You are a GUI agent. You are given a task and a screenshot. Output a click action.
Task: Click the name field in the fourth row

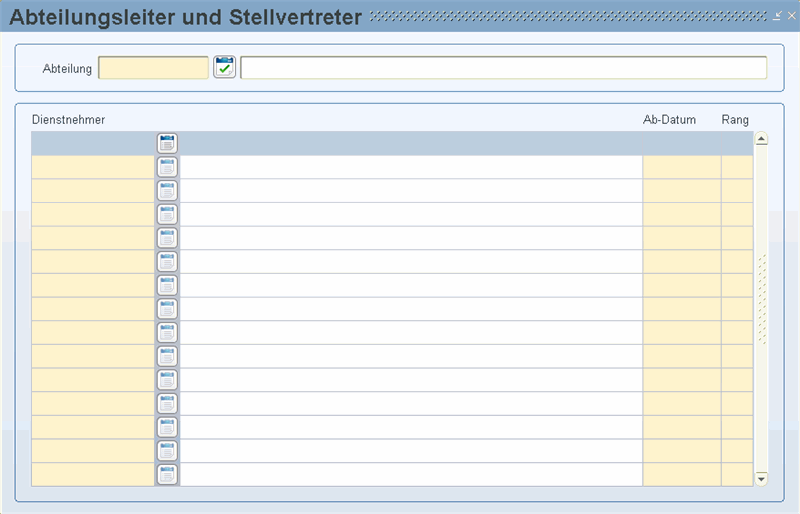pos(411,214)
